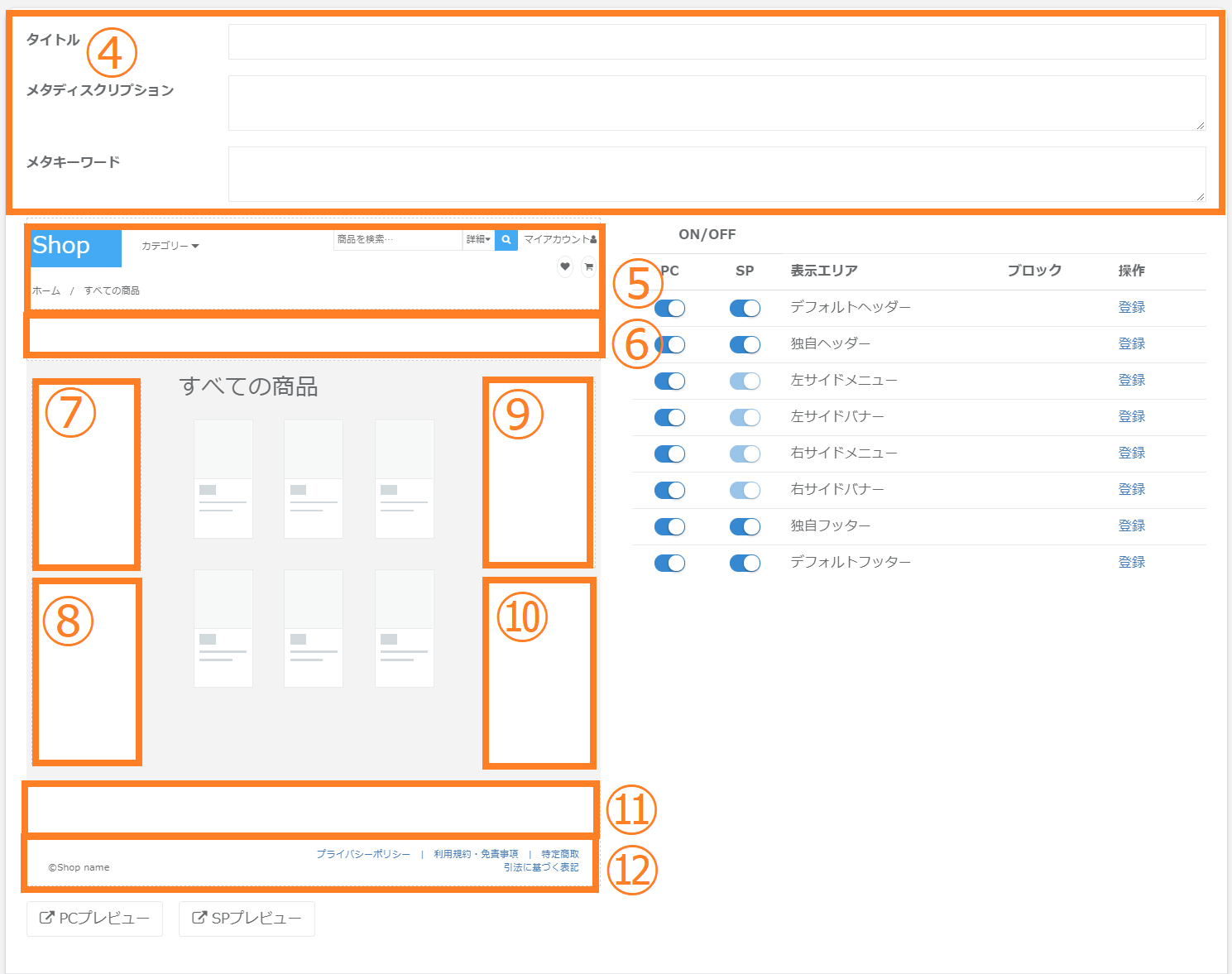Toggle the SP switch for デフォルトフッター
The height and width of the screenshot is (974, 1232).
745,563
